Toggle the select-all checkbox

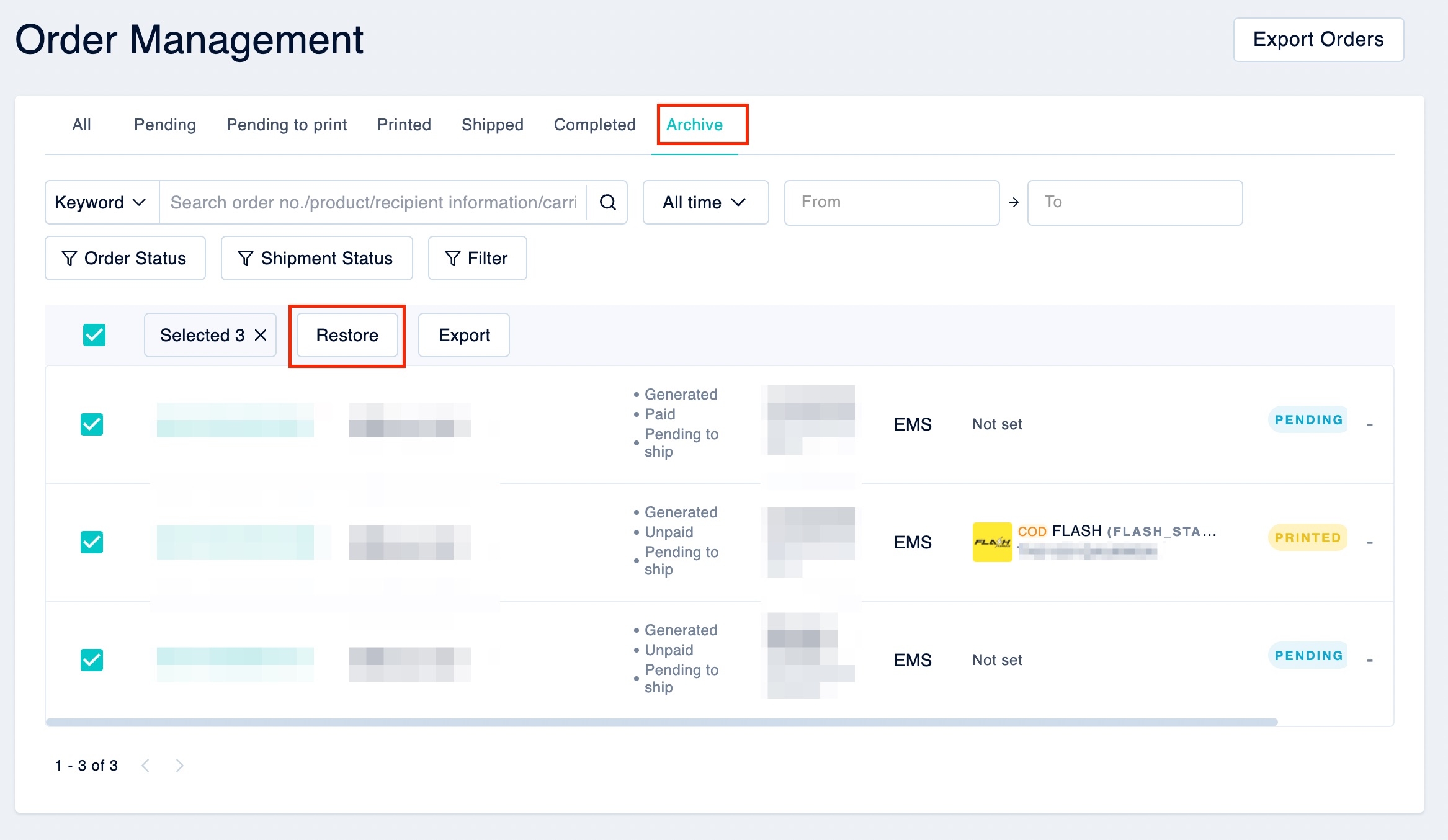pos(93,335)
